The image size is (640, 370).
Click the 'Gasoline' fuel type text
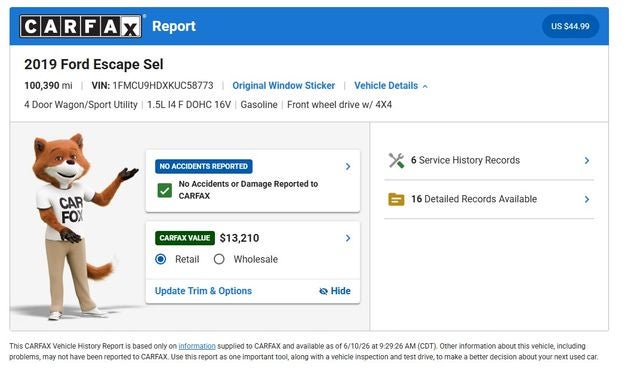coord(259,105)
